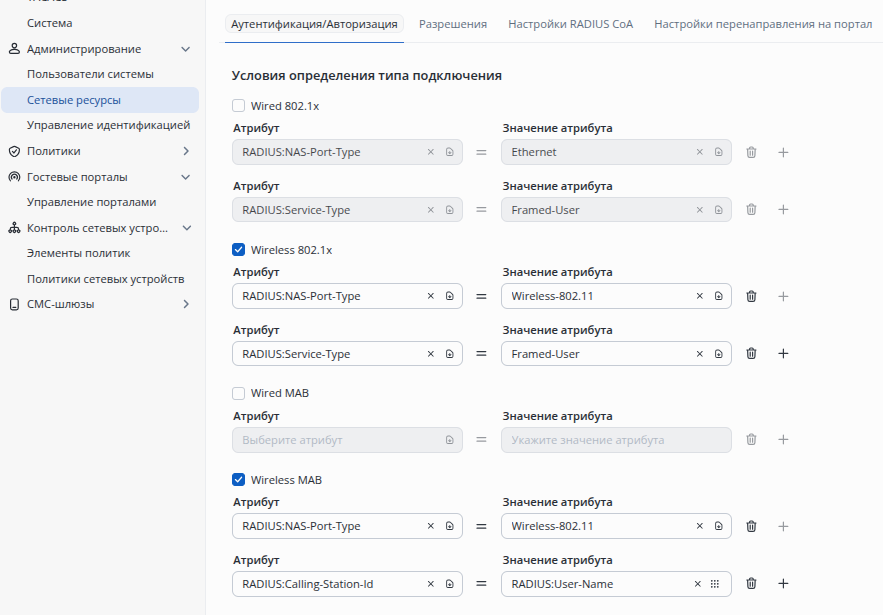Clear the Wireless-802.11 value under Wireless 802.1x

coord(700,296)
